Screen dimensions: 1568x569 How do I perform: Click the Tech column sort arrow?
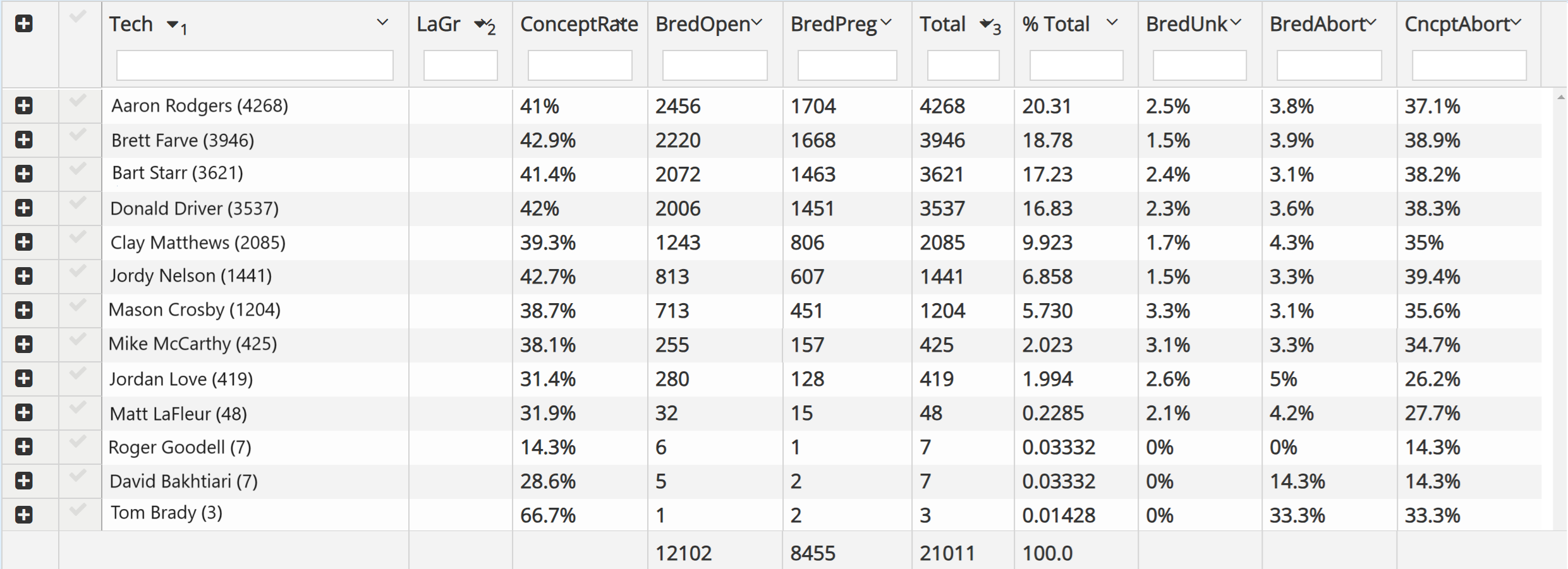172,25
